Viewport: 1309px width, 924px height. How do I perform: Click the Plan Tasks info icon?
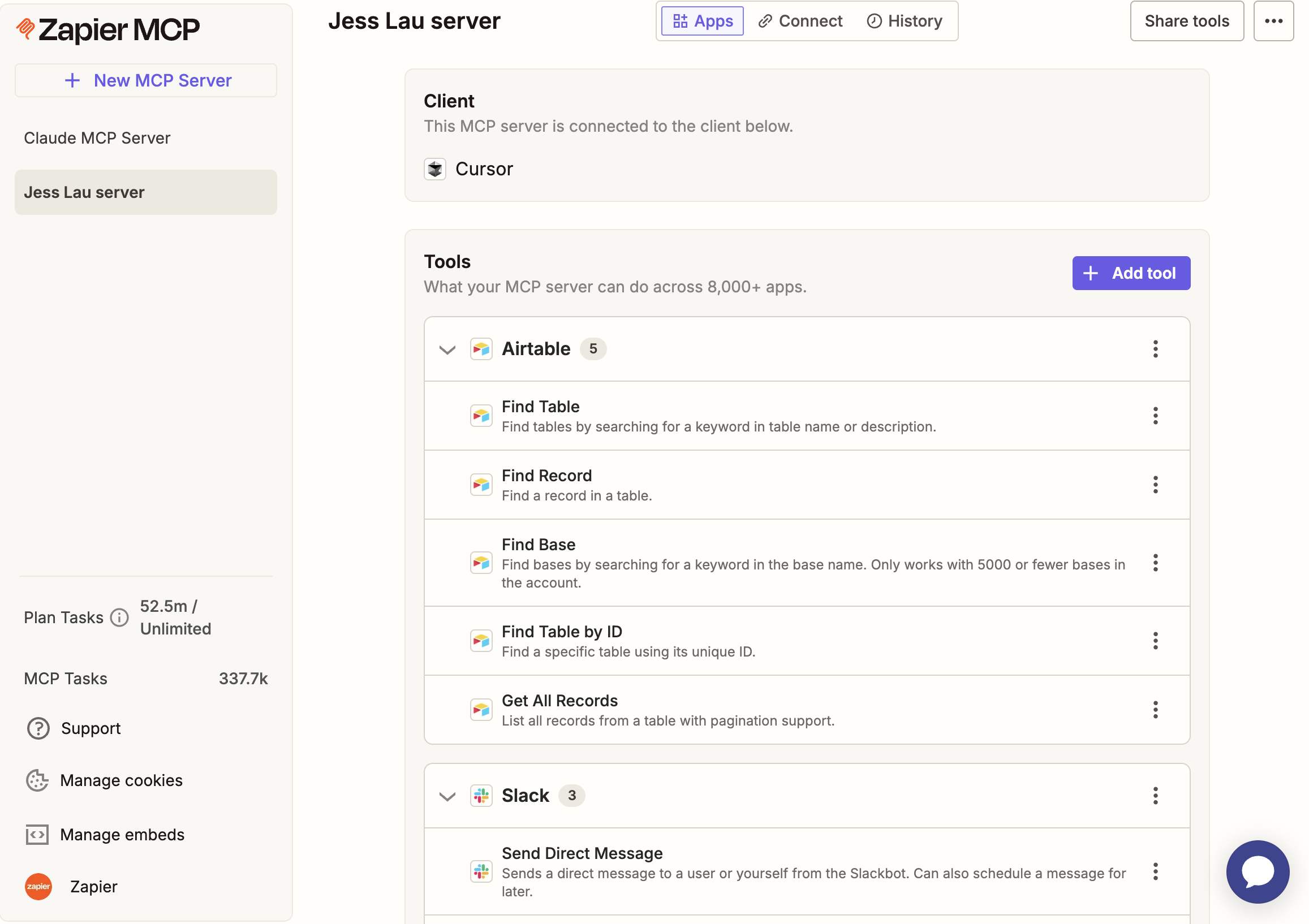[119, 618]
